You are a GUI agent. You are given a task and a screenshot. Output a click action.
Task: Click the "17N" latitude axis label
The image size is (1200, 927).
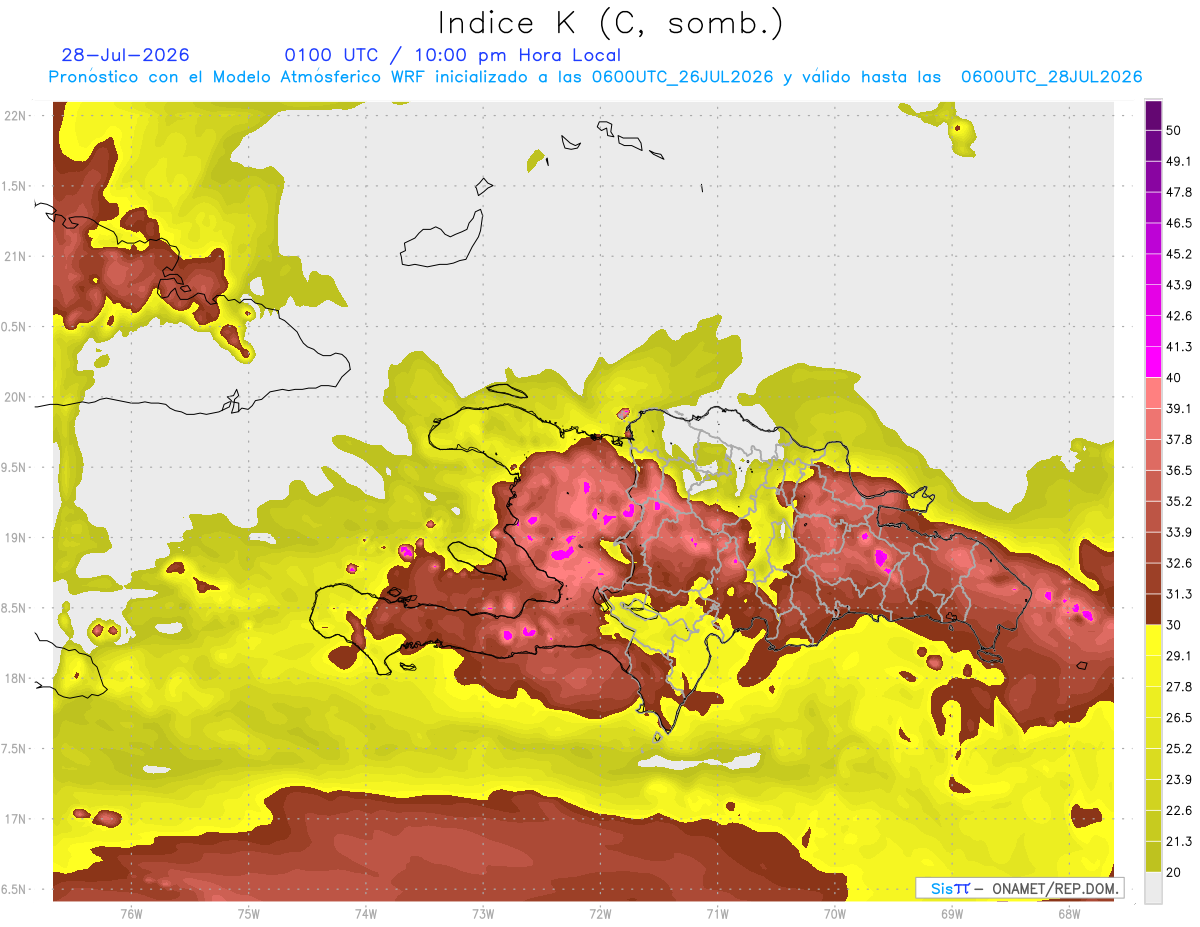[15, 819]
